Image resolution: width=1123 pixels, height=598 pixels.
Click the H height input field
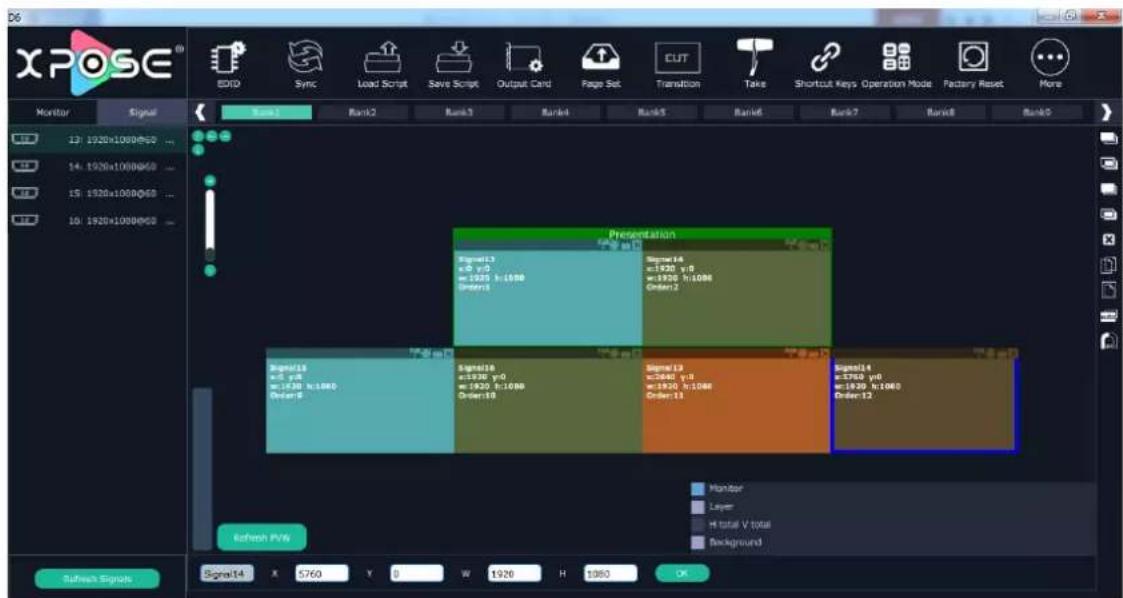610,573
